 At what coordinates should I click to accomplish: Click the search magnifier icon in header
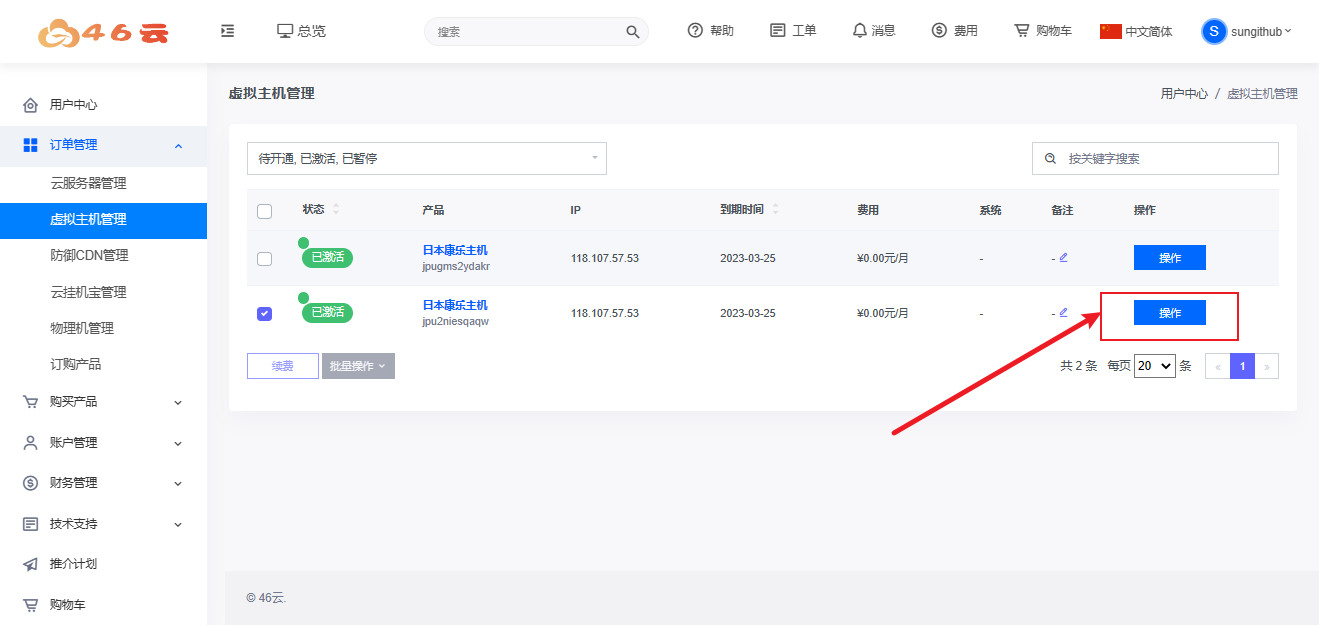tap(632, 32)
